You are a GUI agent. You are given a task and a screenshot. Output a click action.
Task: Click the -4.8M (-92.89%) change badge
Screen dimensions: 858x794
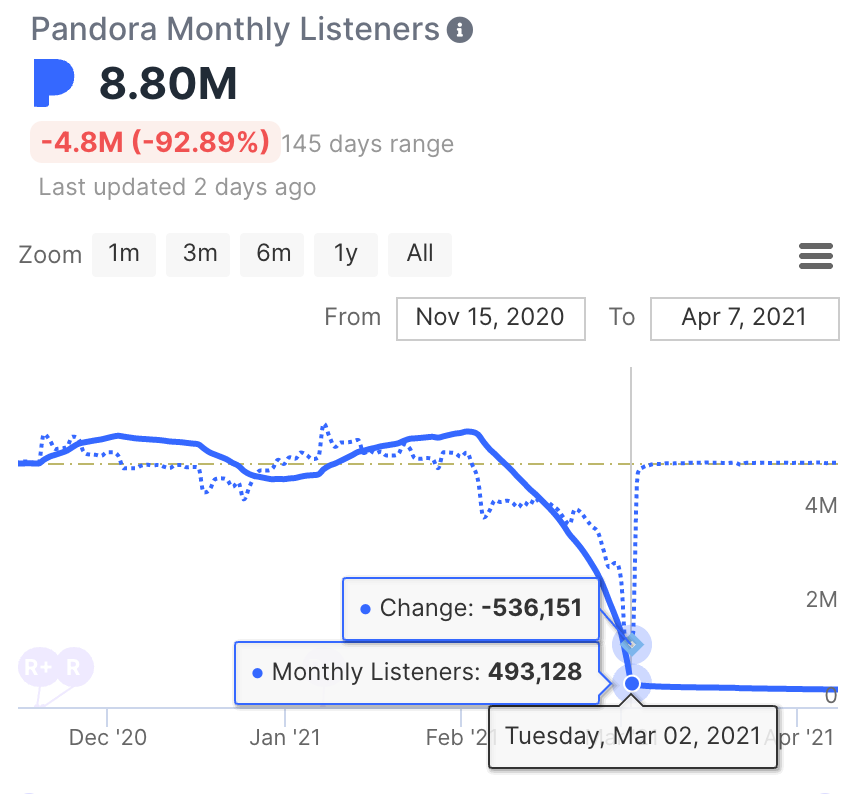click(152, 142)
